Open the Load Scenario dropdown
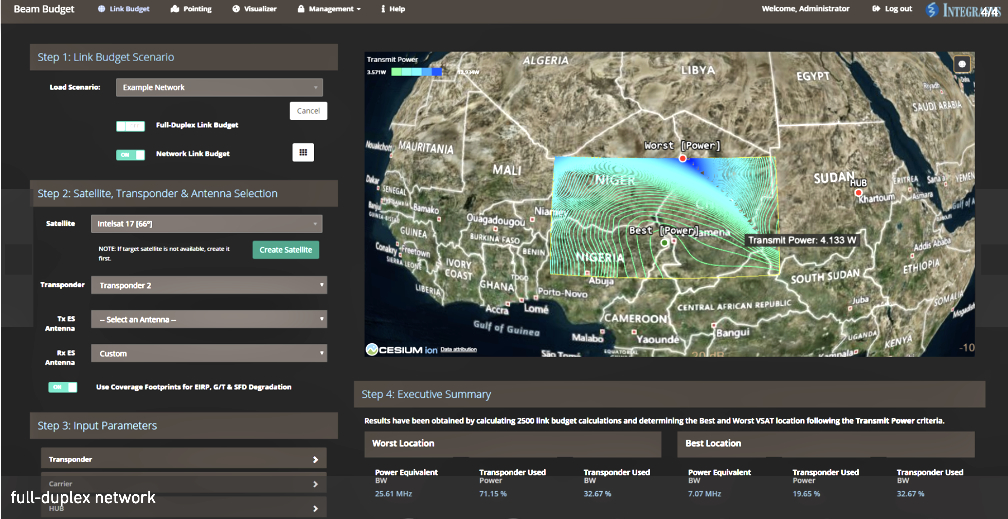 click(x=219, y=88)
